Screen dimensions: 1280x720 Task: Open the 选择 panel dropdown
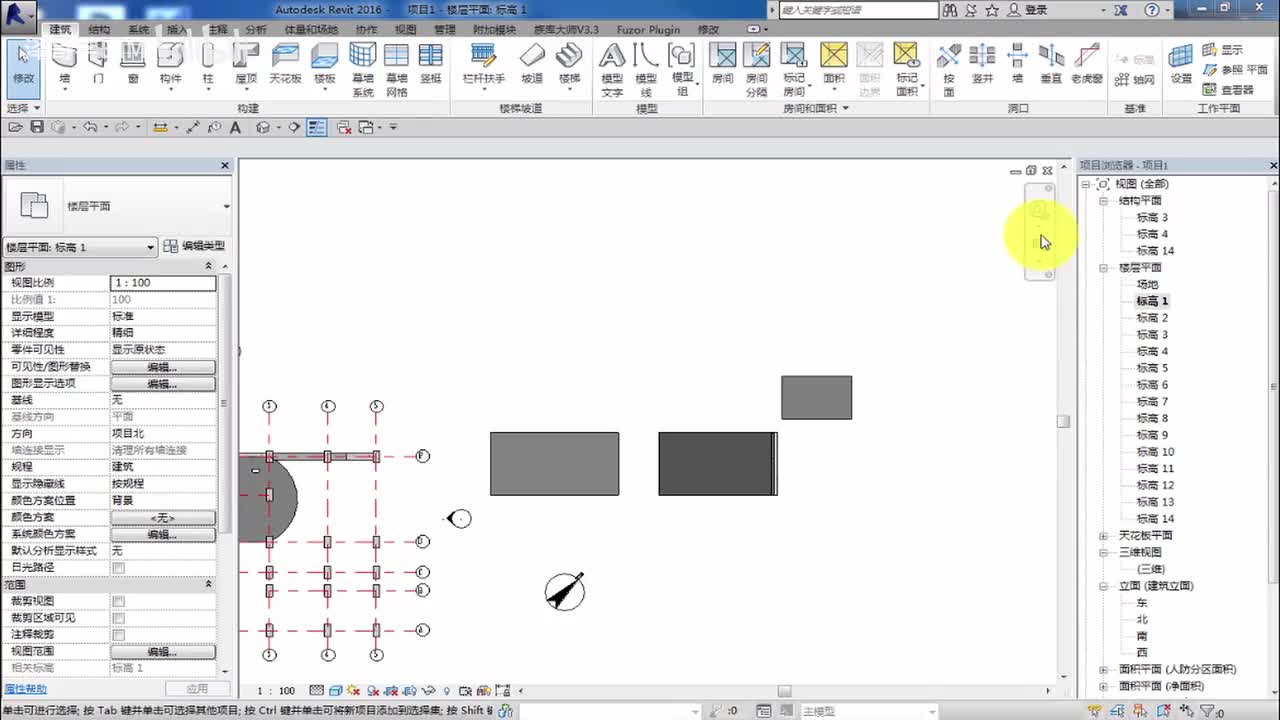[x=23, y=108]
